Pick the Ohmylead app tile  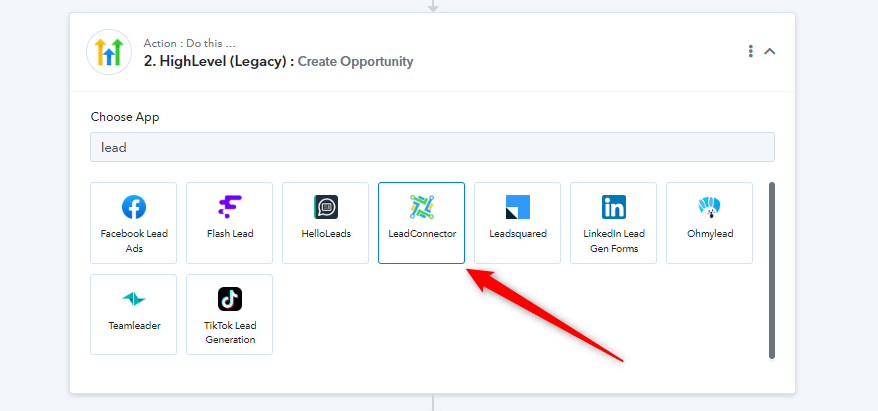[x=709, y=223]
